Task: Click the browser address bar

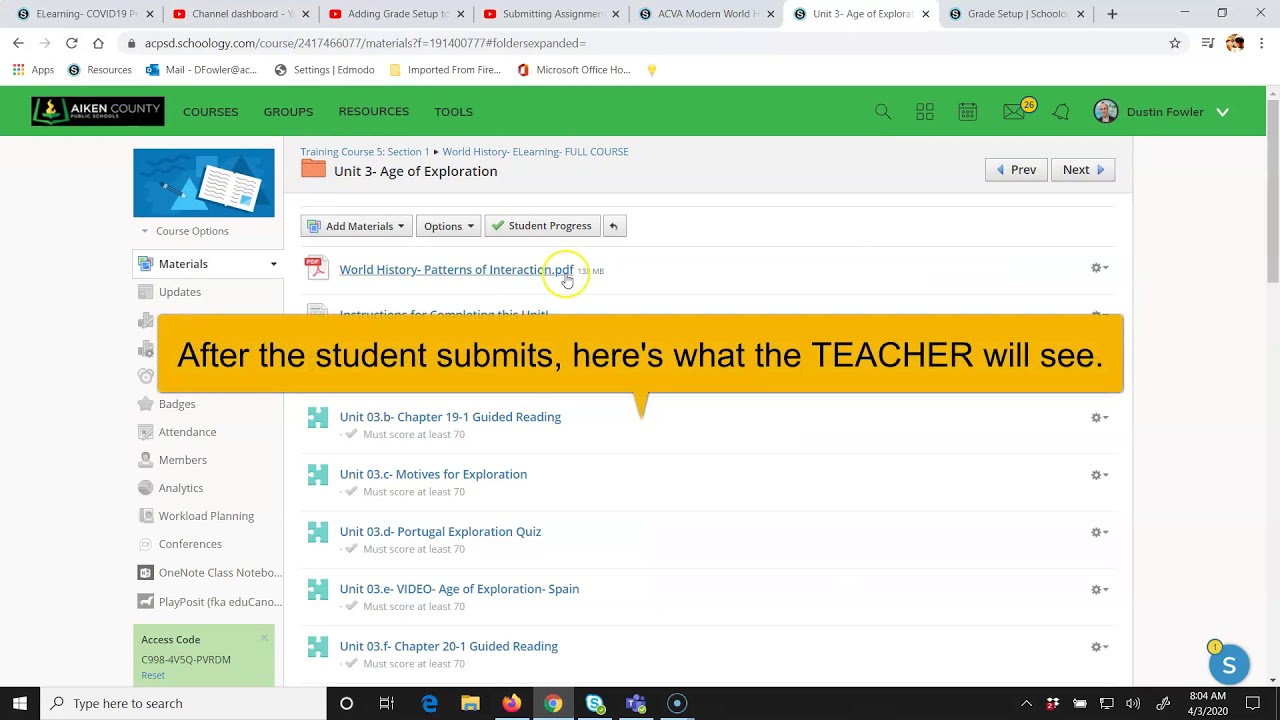Action: [x=640, y=43]
